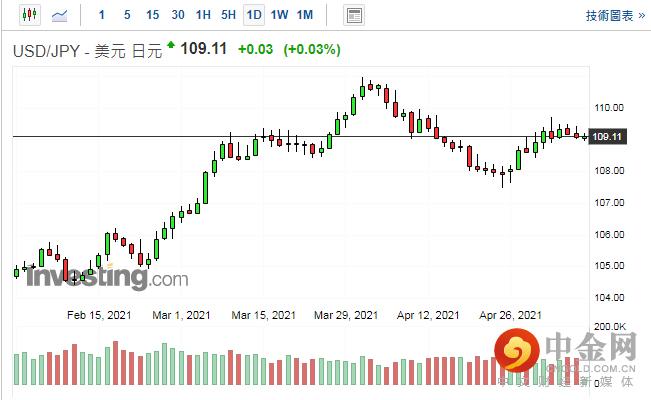Switch to line chart type
The image size is (651, 400).
coord(59,15)
